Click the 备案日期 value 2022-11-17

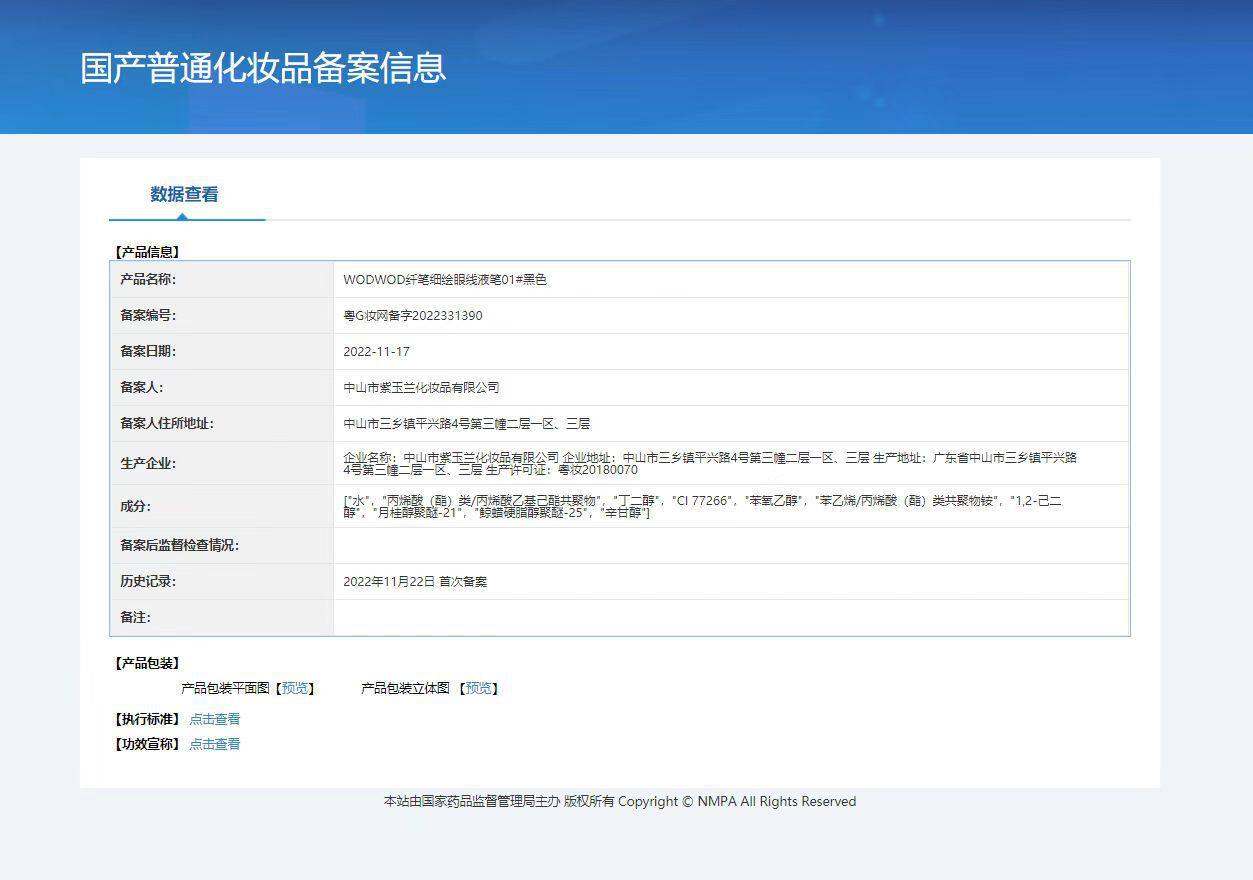pos(376,351)
